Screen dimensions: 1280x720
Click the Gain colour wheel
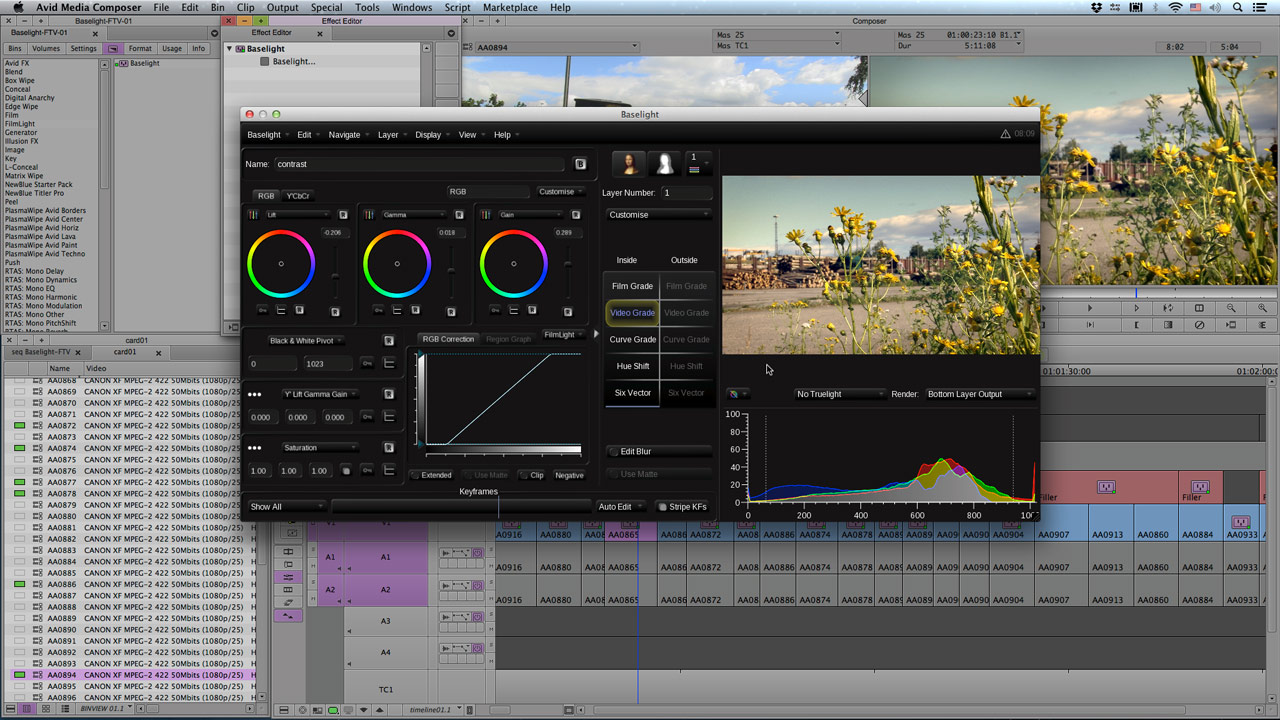click(513, 264)
